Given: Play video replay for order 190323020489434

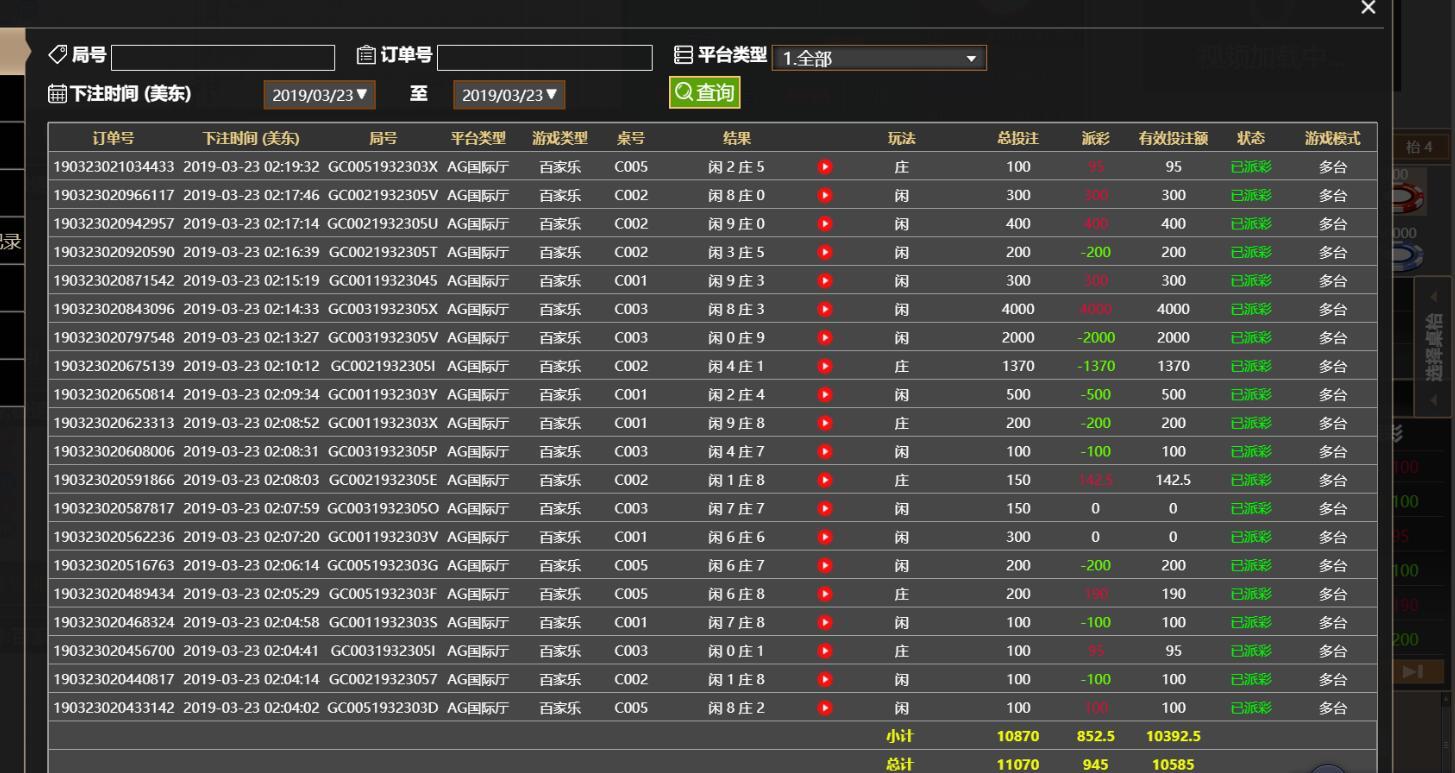Looking at the screenshot, I should point(824,594).
